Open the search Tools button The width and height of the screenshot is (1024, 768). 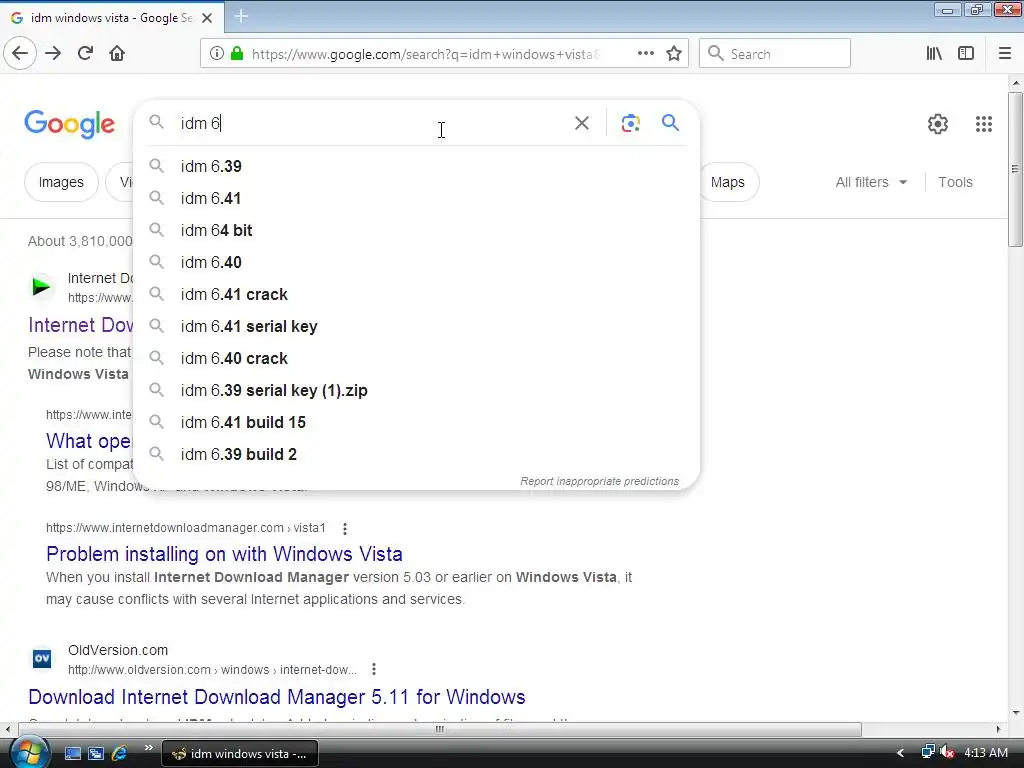955,182
